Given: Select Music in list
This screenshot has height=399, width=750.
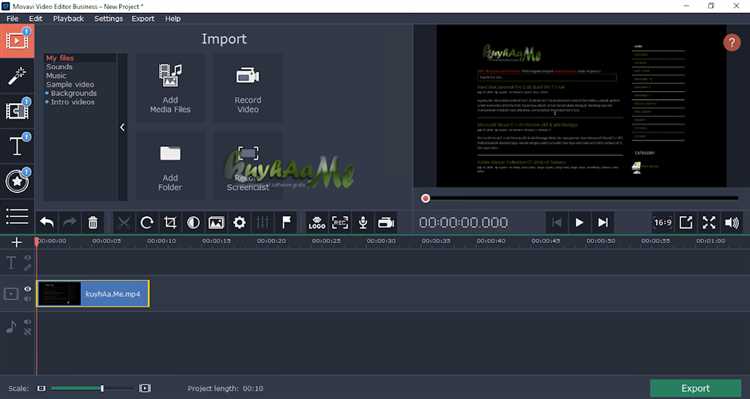Looking at the screenshot, I should pos(56,76).
